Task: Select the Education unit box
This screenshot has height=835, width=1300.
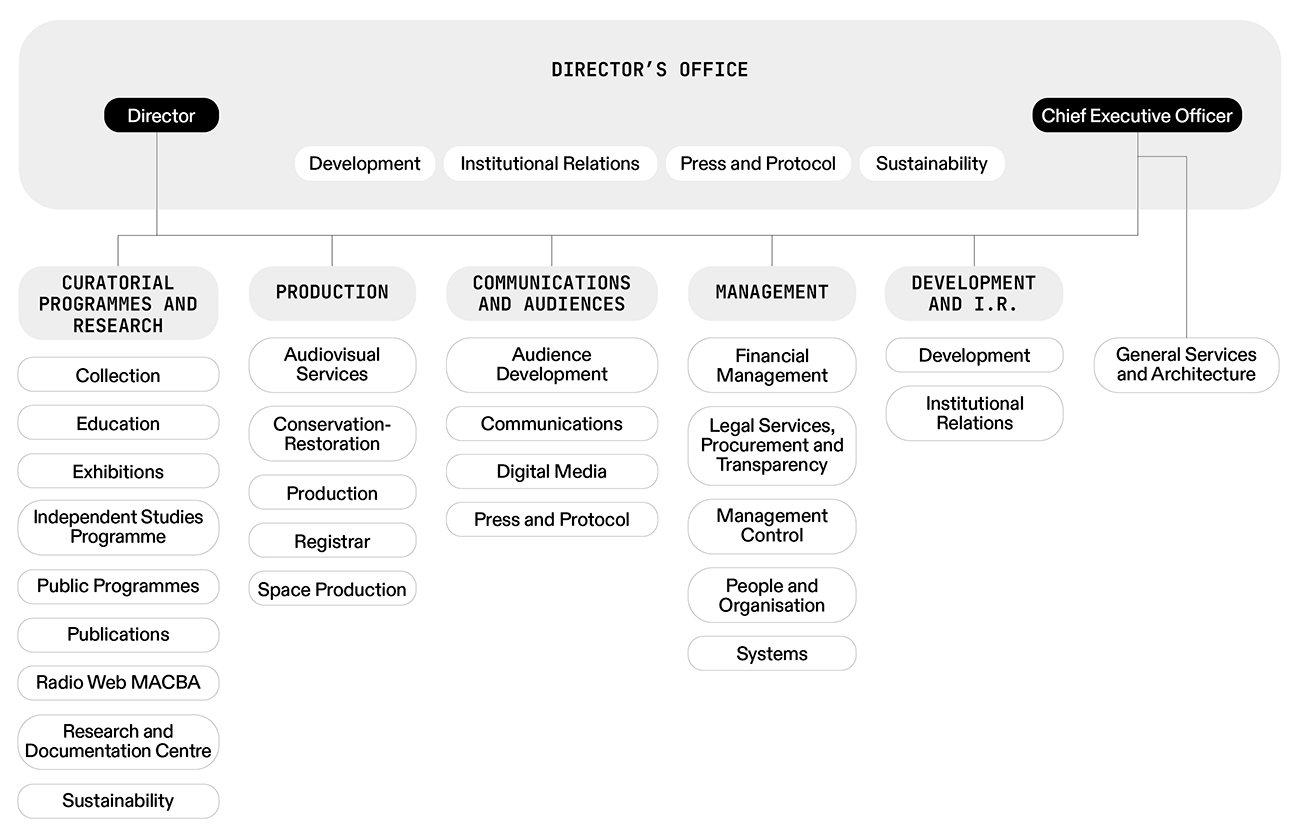Action: (x=118, y=424)
